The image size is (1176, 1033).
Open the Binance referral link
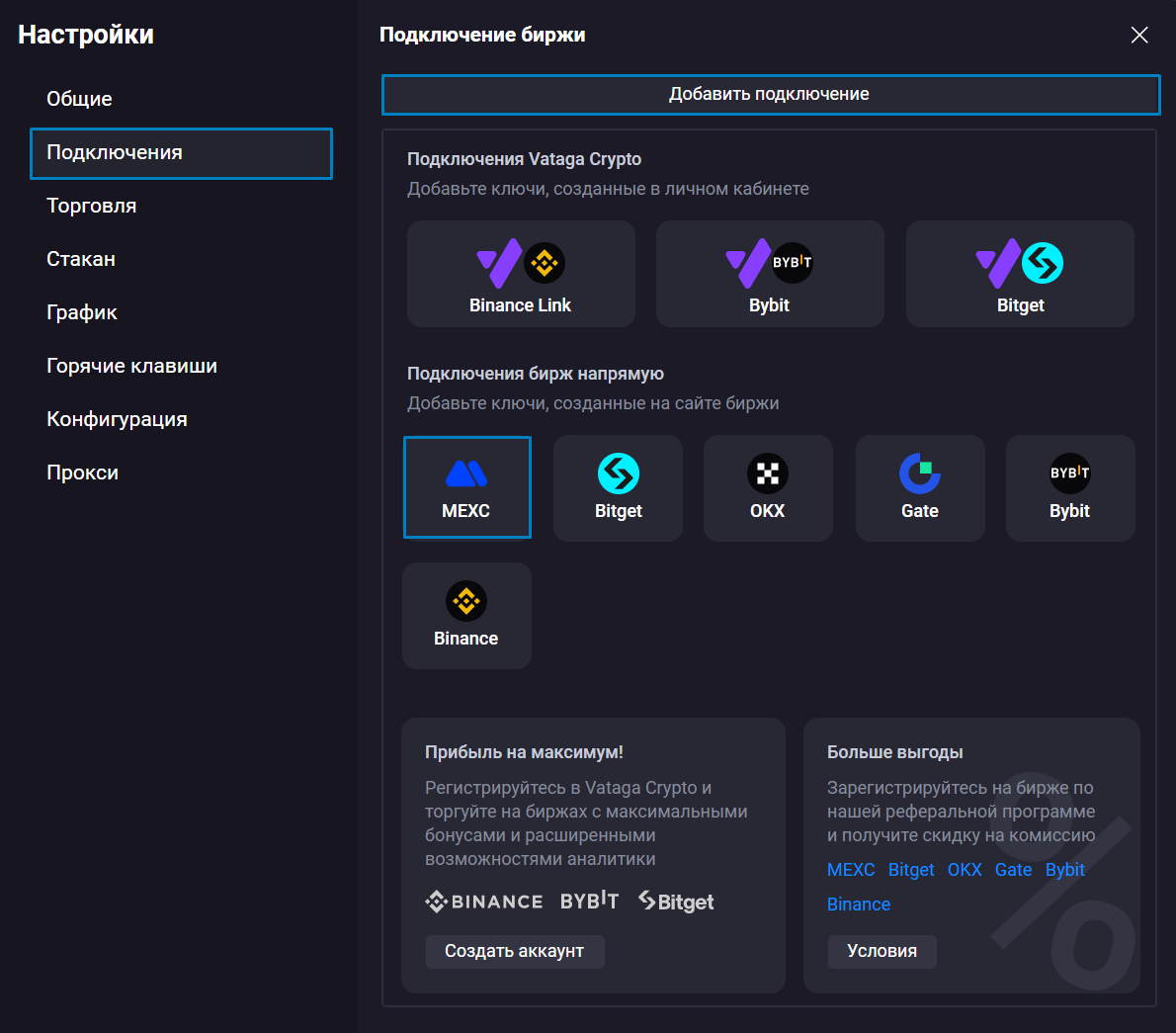pyautogui.click(x=858, y=904)
